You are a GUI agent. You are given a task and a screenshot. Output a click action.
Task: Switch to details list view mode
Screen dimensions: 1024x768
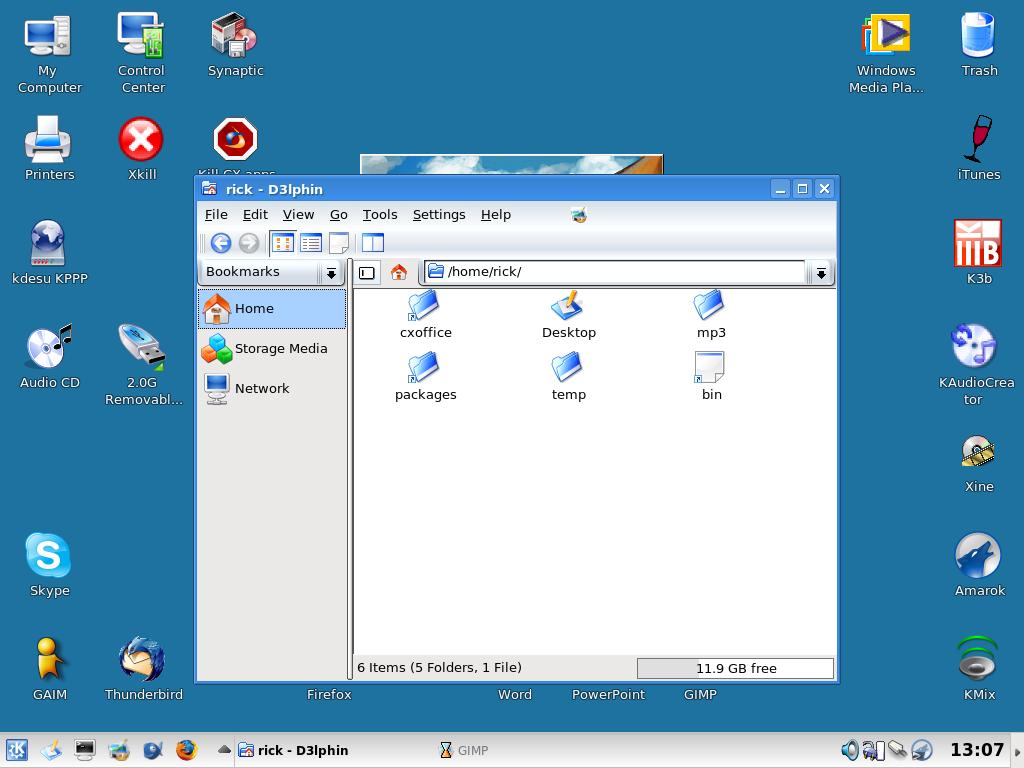point(311,243)
